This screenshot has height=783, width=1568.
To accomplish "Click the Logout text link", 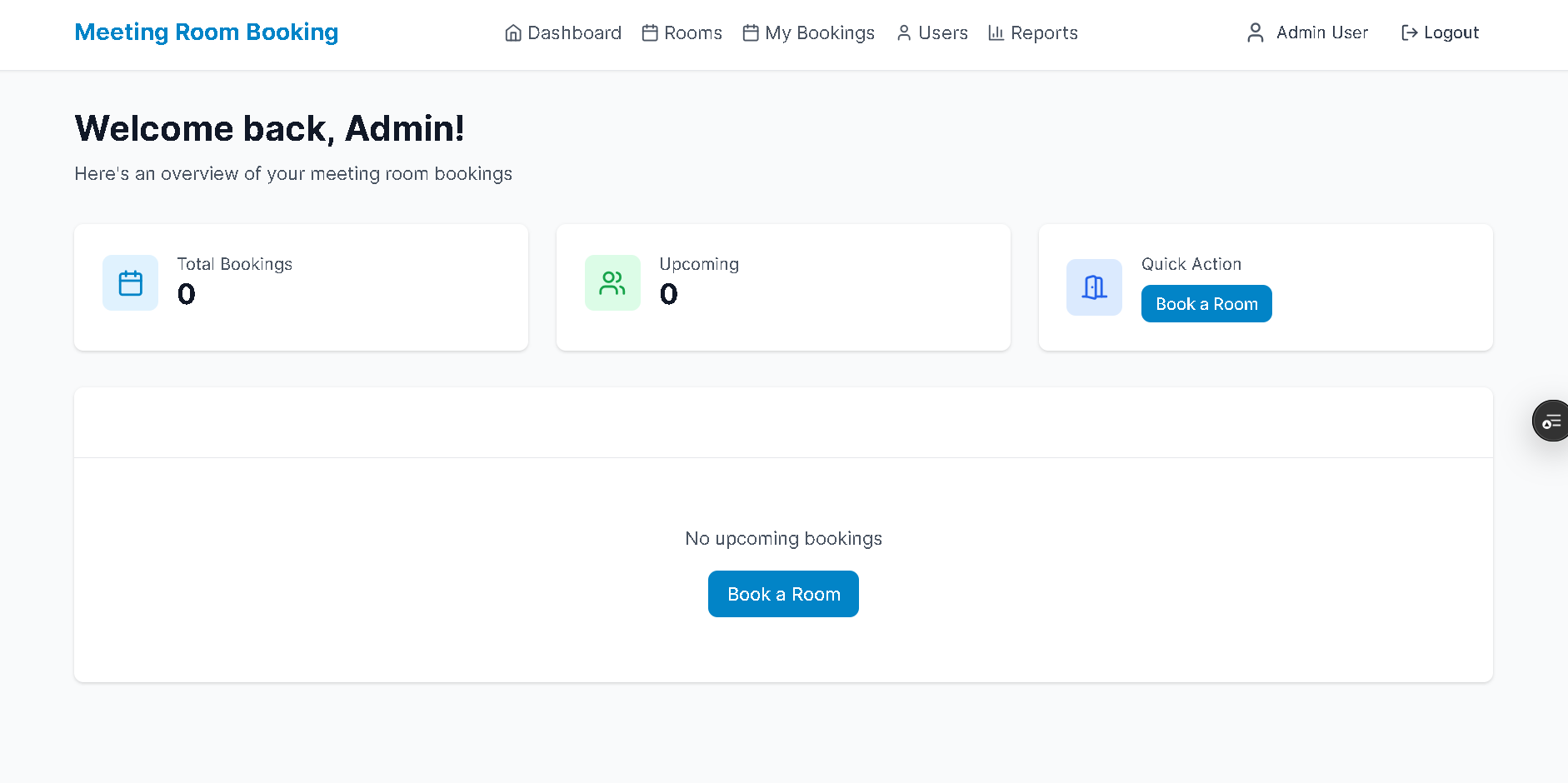I will (1451, 32).
